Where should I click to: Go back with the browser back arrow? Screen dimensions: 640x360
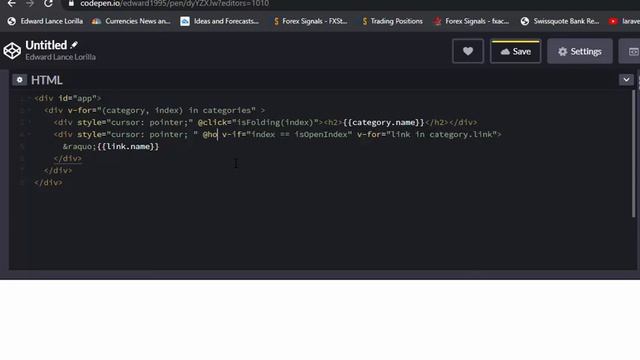[11, 4]
